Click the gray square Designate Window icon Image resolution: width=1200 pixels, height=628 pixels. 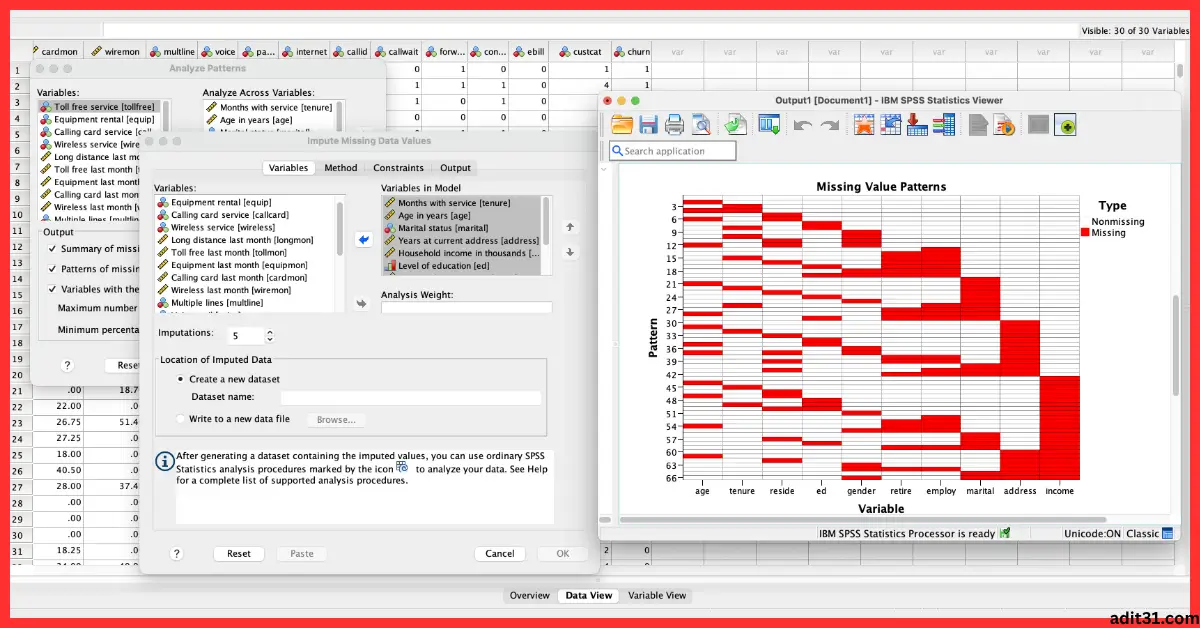(1038, 125)
